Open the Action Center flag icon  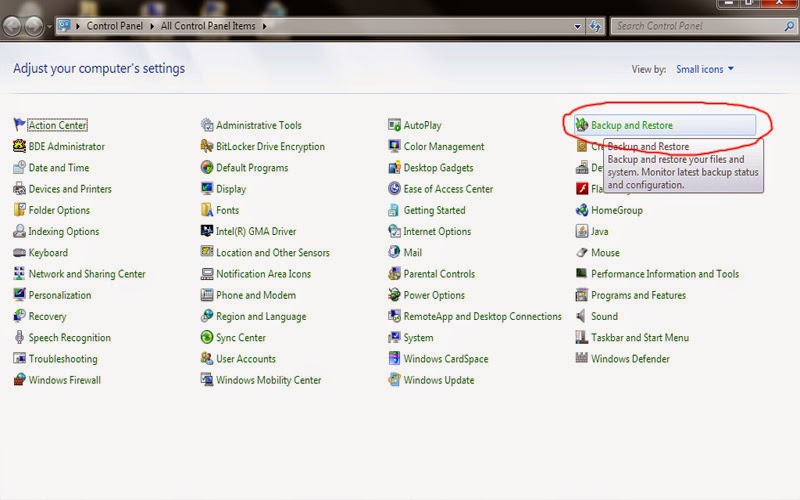pyautogui.click(x=19, y=124)
